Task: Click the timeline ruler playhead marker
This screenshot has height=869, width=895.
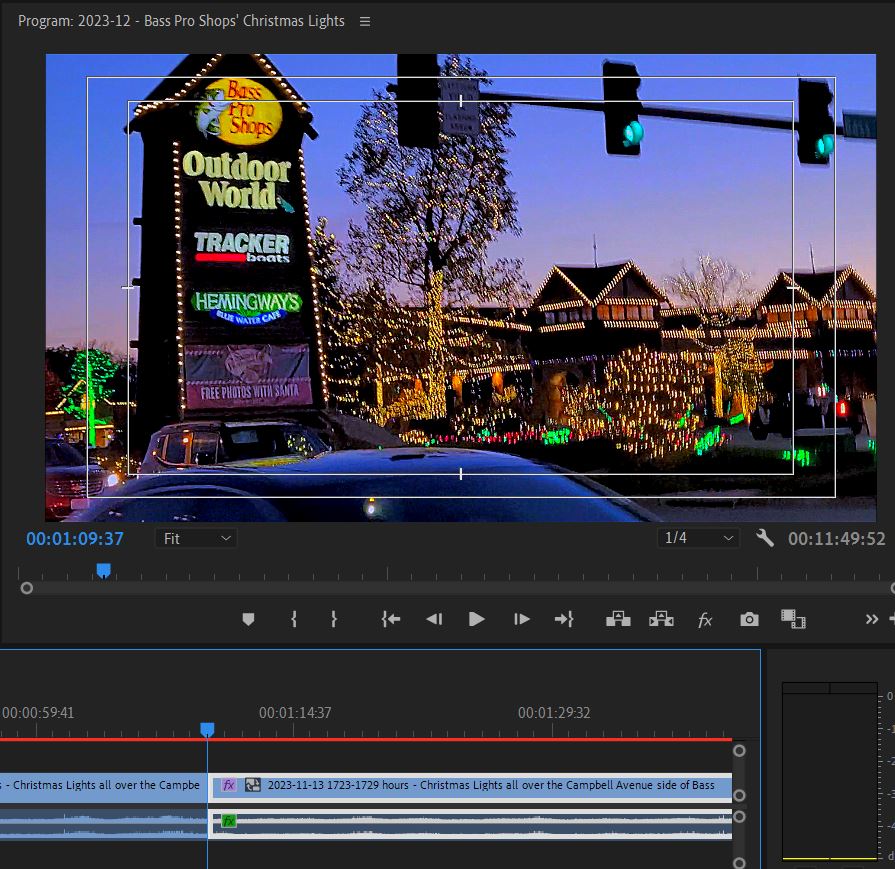Action: [x=207, y=730]
